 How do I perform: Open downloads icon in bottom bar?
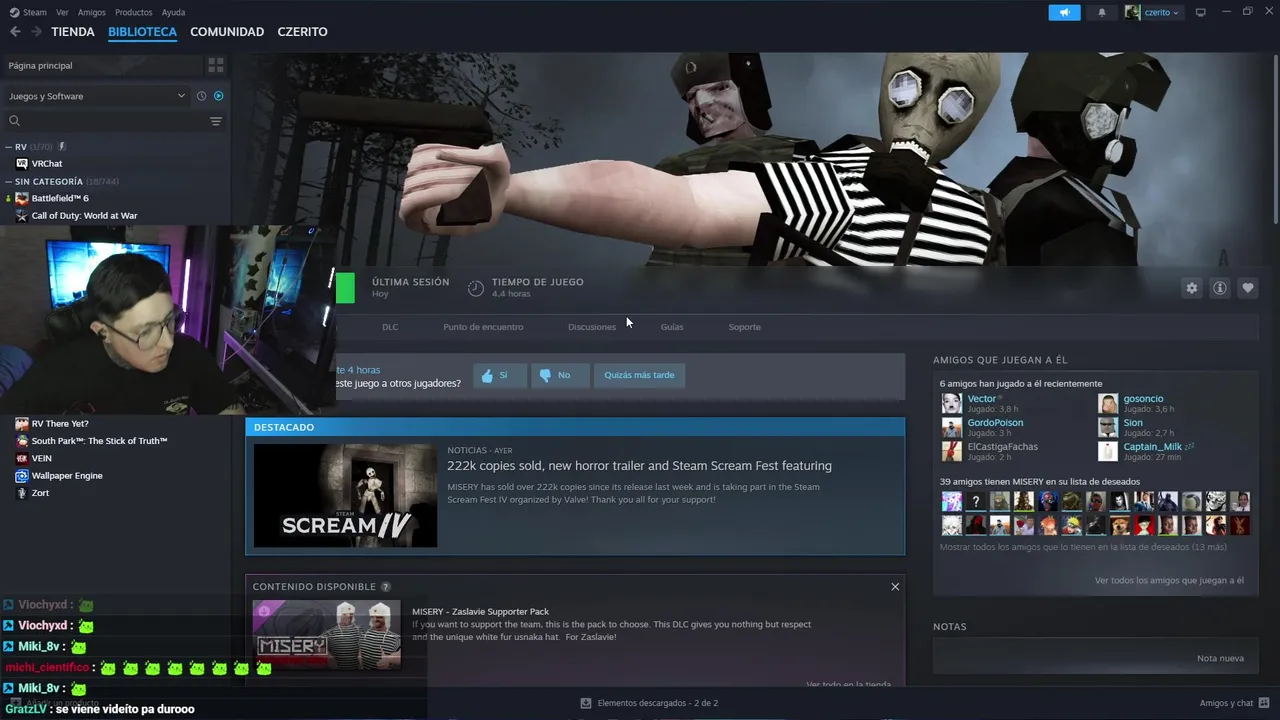586,703
